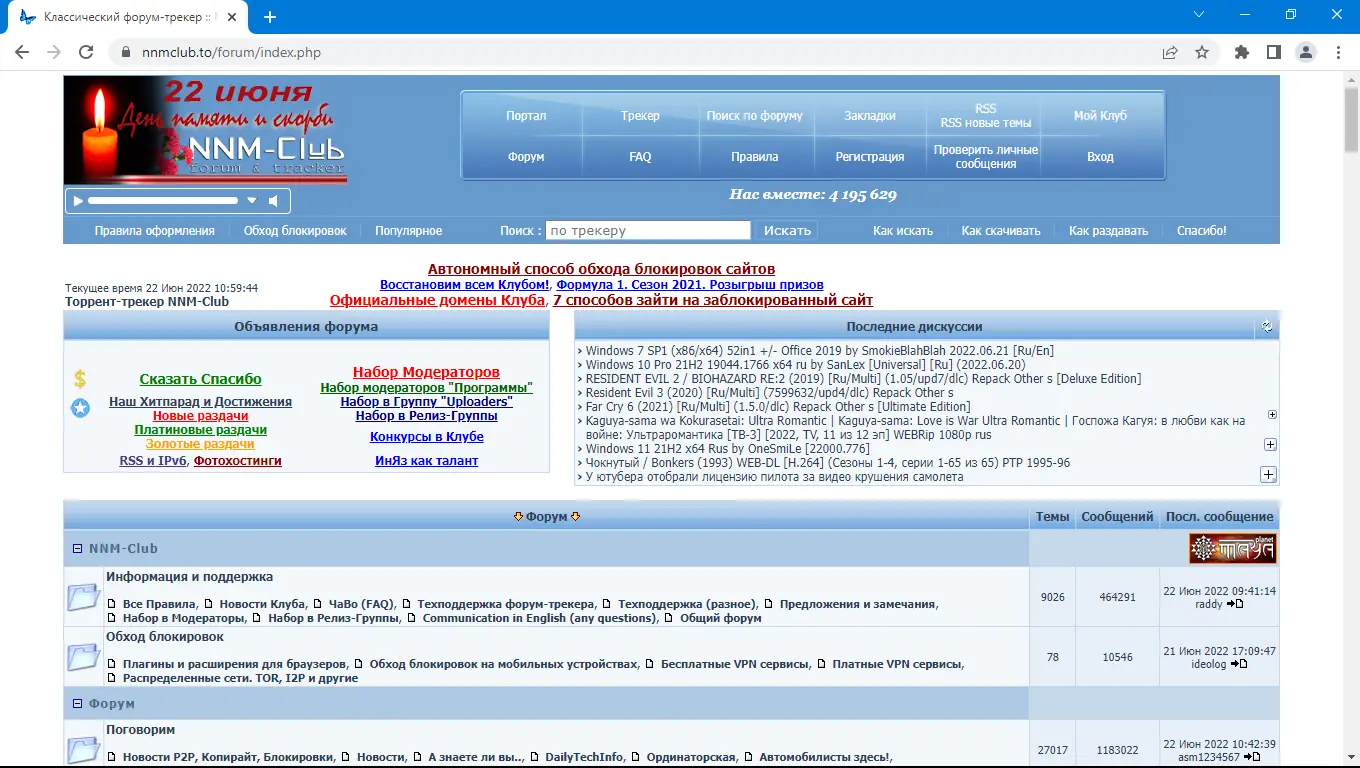Open the audio player dropdown arrow
This screenshot has height=768, width=1360.
click(x=253, y=201)
